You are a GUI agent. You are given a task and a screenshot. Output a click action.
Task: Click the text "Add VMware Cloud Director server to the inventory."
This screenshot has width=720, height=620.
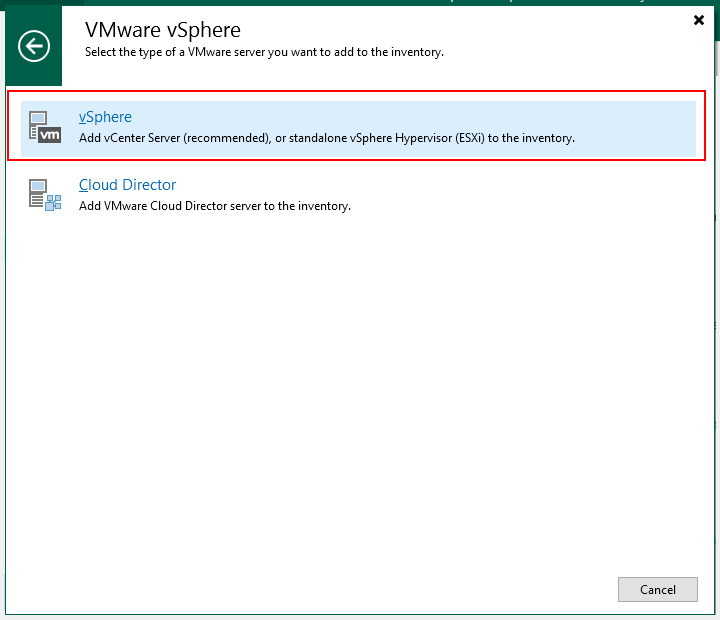pos(215,206)
